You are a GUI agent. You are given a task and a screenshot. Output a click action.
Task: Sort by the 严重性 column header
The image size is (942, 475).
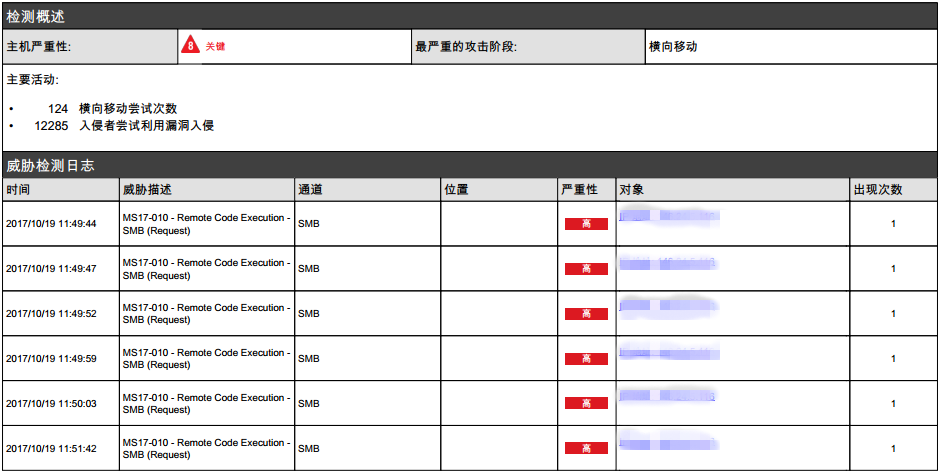tap(580, 189)
